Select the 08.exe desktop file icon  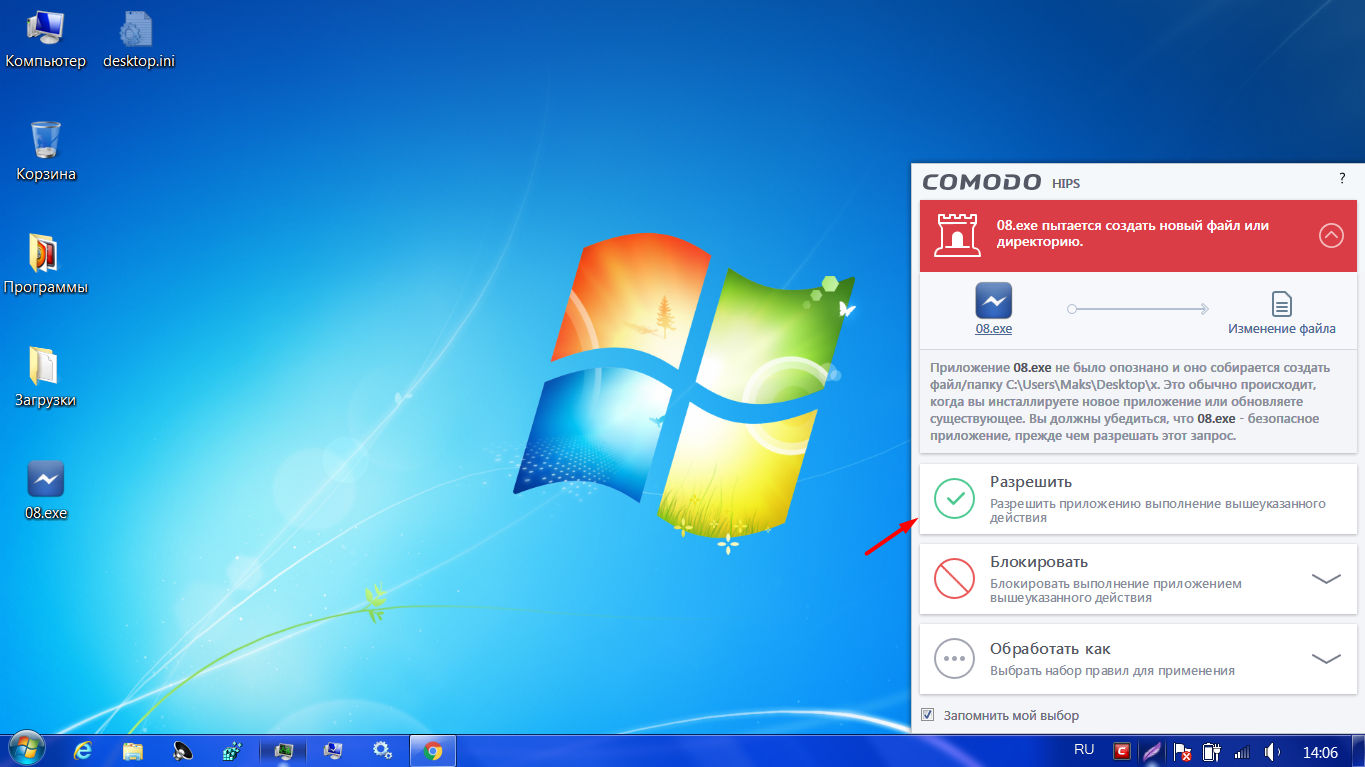coord(46,490)
